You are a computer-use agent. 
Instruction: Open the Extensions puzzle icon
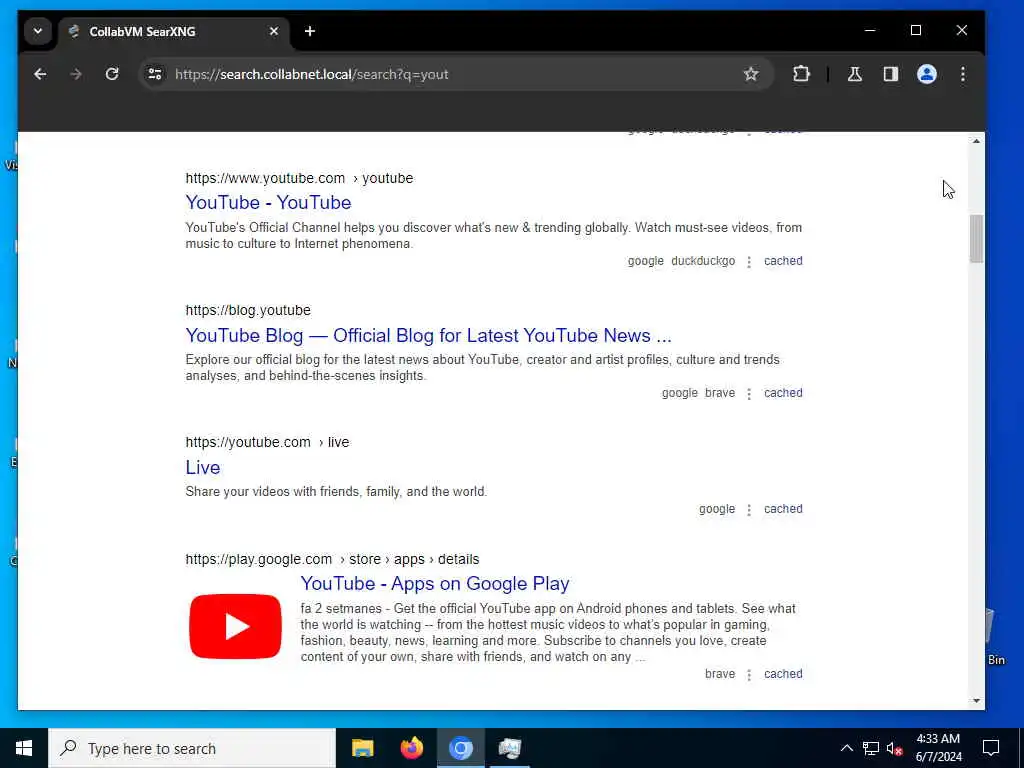pyautogui.click(x=801, y=74)
